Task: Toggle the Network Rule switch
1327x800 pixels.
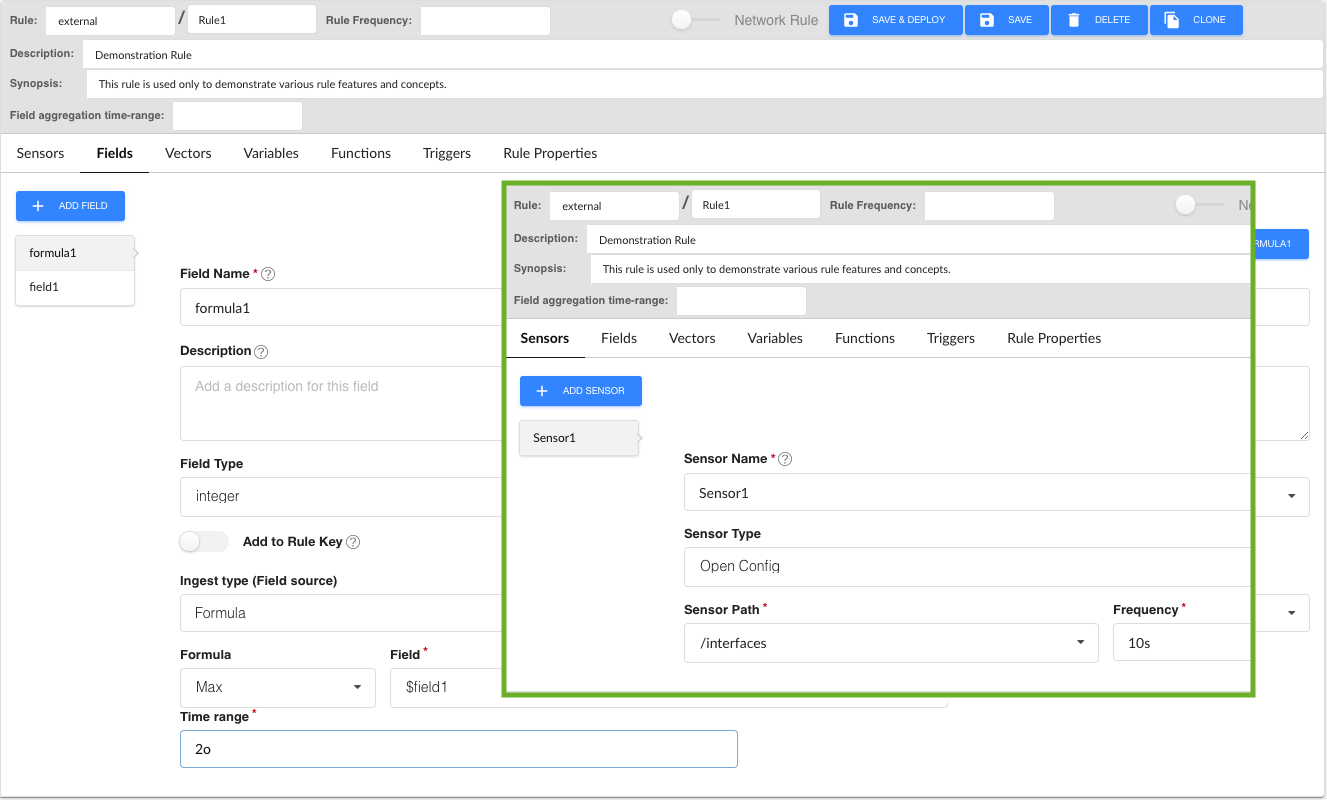Action: pyautogui.click(x=694, y=20)
